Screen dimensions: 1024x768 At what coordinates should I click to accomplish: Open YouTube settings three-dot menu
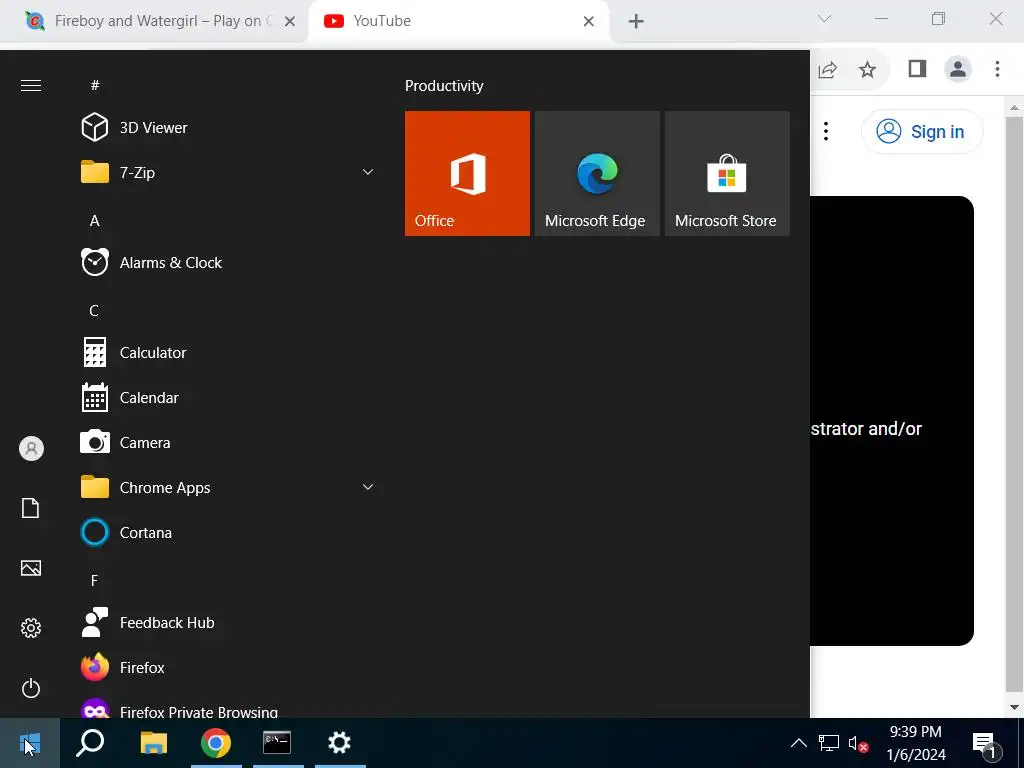click(826, 131)
